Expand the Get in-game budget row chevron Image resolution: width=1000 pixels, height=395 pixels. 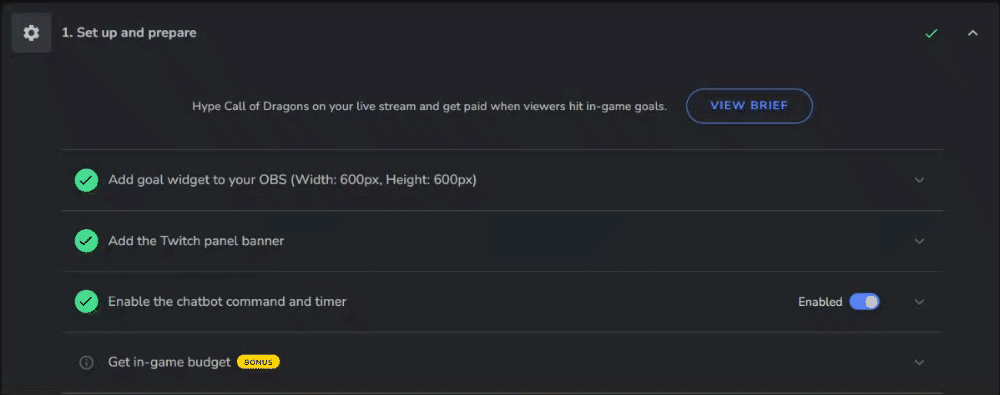point(919,362)
